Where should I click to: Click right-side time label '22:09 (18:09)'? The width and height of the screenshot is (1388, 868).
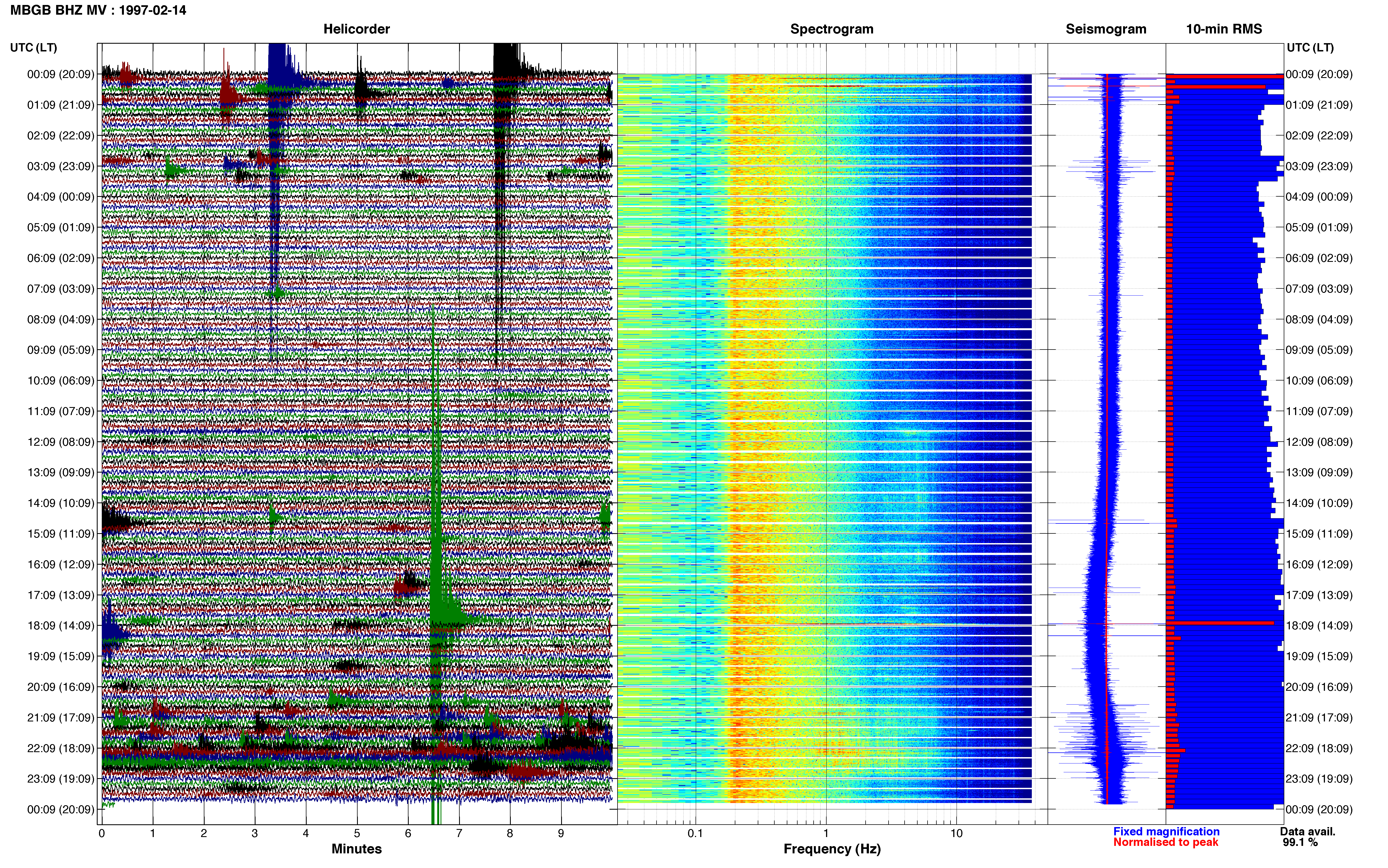pyautogui.click(x=1319, y=749)
